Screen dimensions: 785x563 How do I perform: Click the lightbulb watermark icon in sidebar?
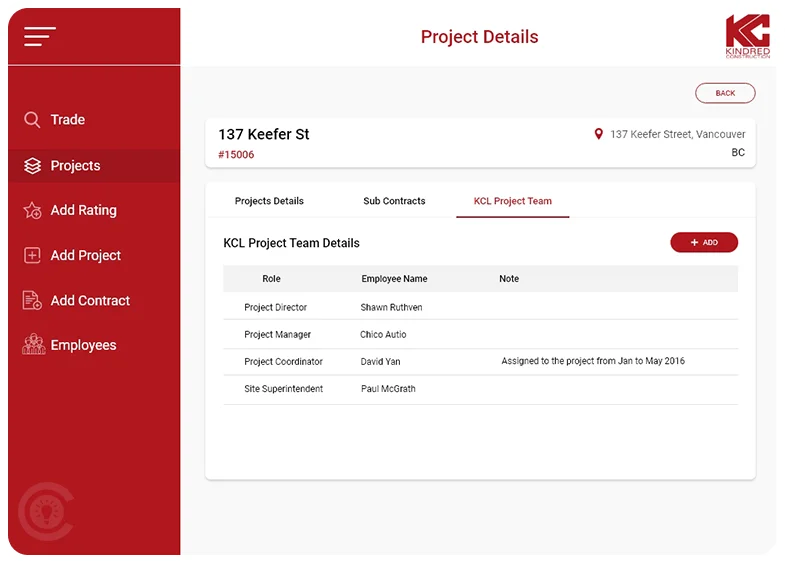click(46, 511)
